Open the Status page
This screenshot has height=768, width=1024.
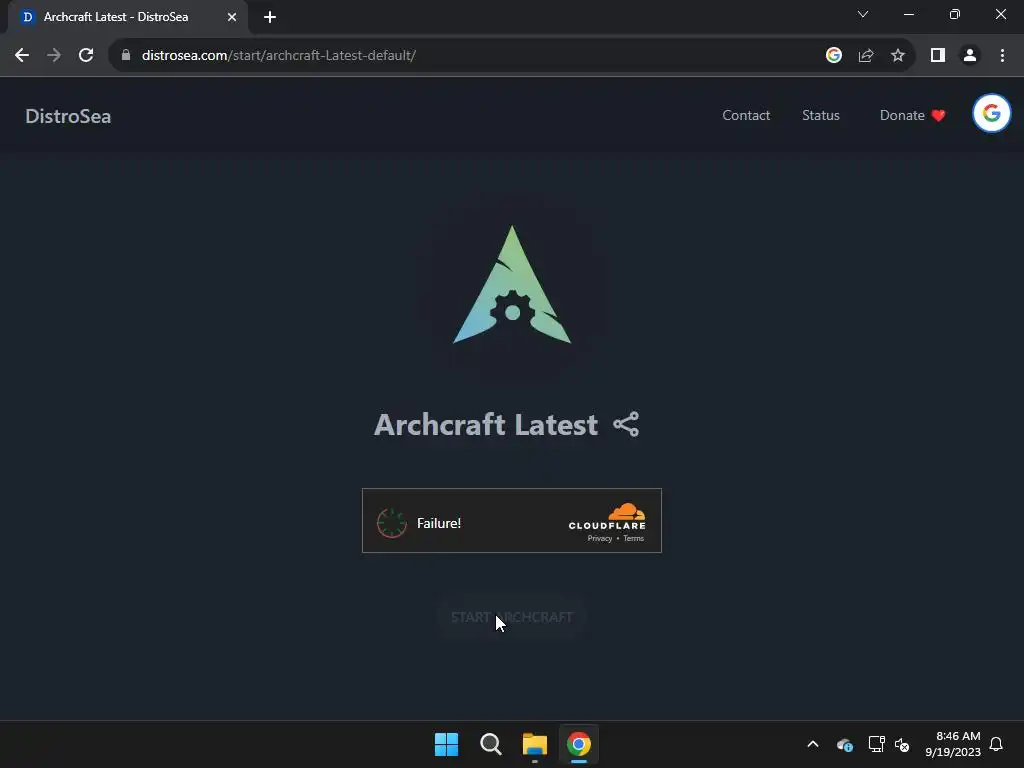821,116
